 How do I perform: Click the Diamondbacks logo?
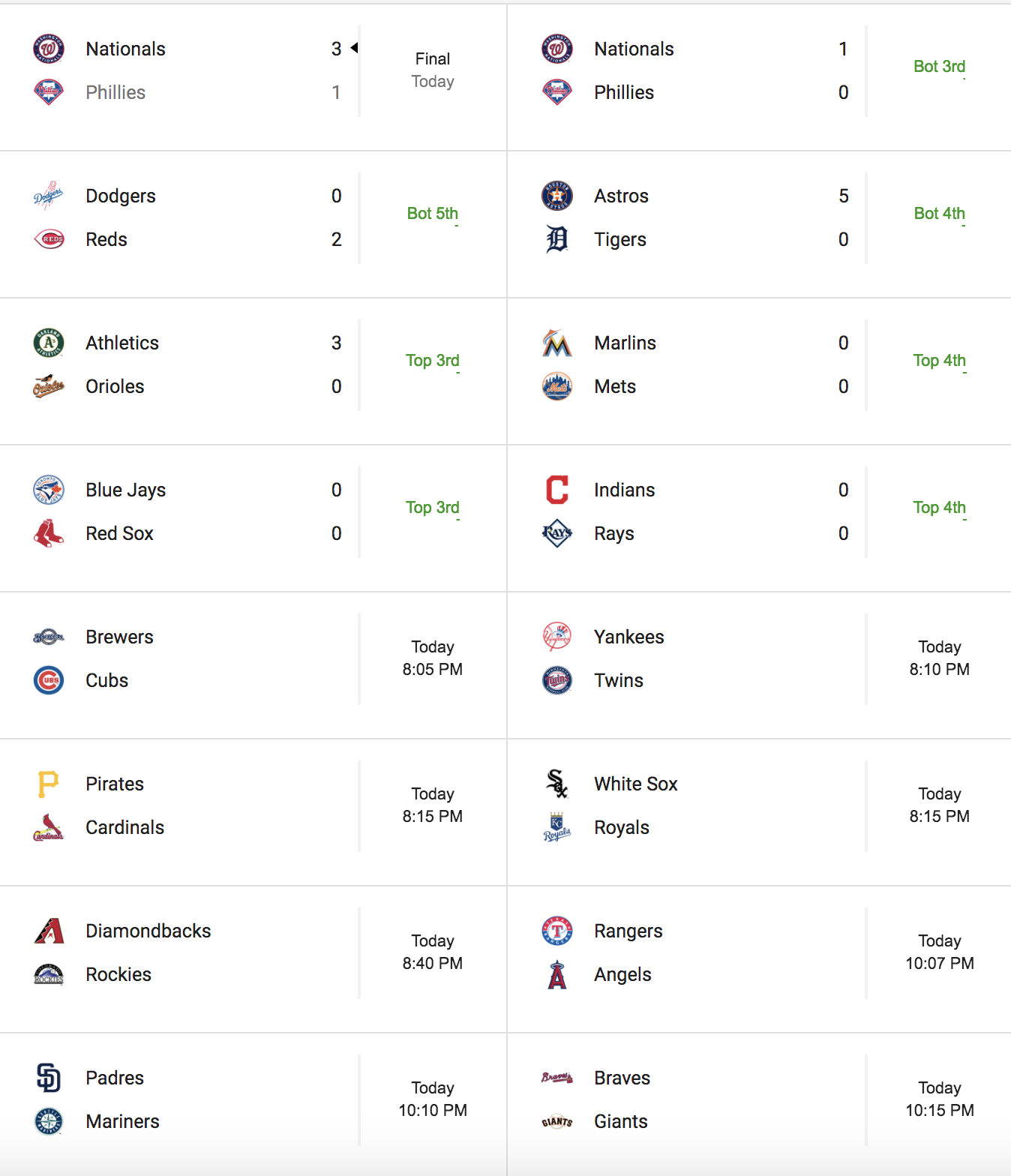tap(49, 931)
